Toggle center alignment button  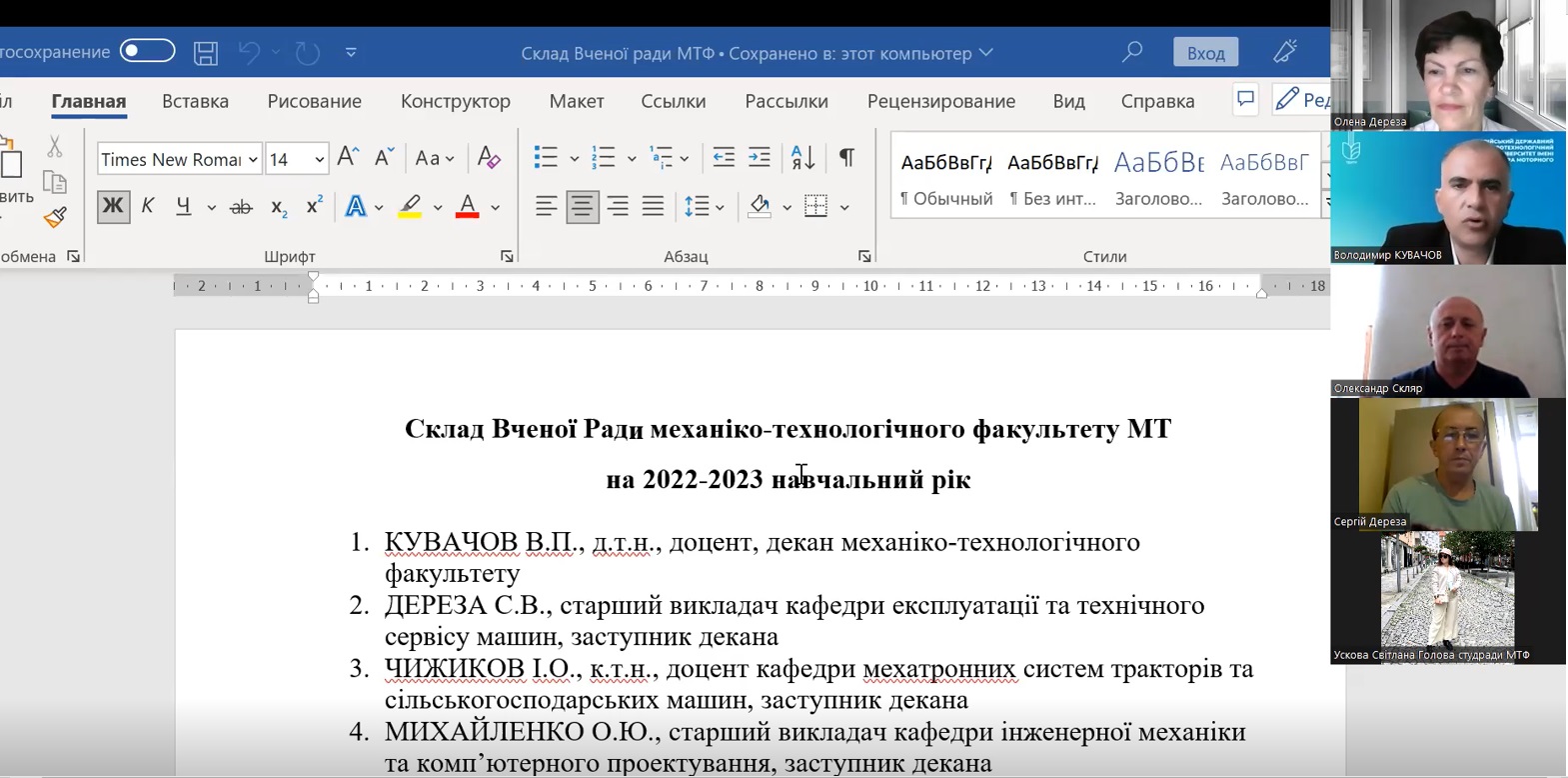pyautogui.click(x=582, y=207)
